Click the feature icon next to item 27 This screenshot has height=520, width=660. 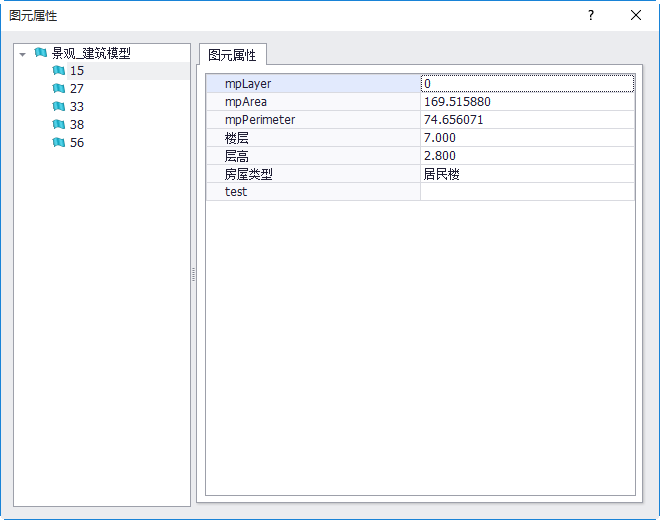58,89
